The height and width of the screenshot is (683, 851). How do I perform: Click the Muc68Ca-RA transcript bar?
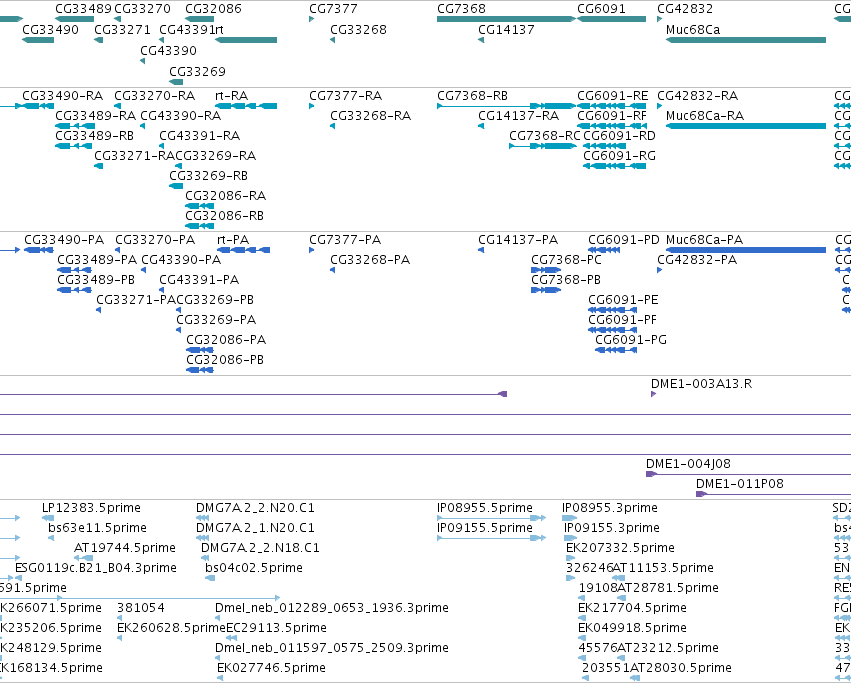tap(746, 126)
